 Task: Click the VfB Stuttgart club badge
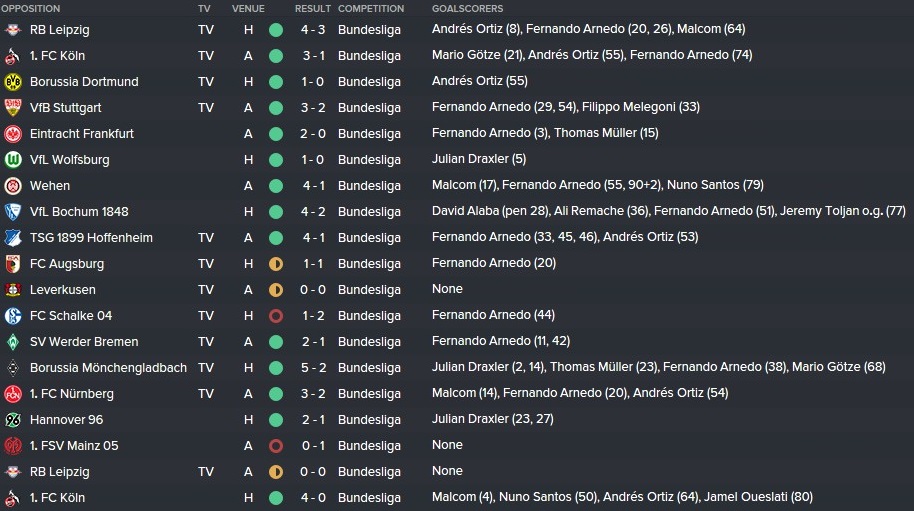pyautogui.click(x=13, y=108)
